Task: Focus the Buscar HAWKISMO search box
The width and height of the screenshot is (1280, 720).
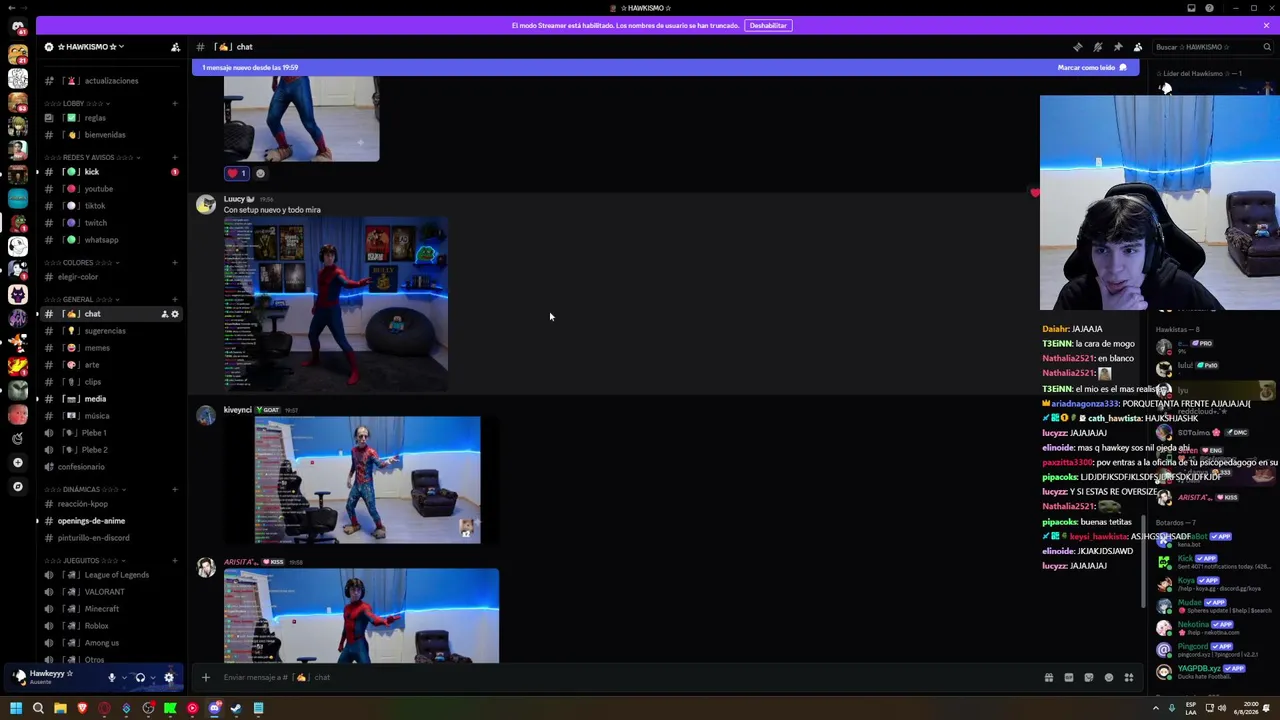Action: pos(1213,47)
